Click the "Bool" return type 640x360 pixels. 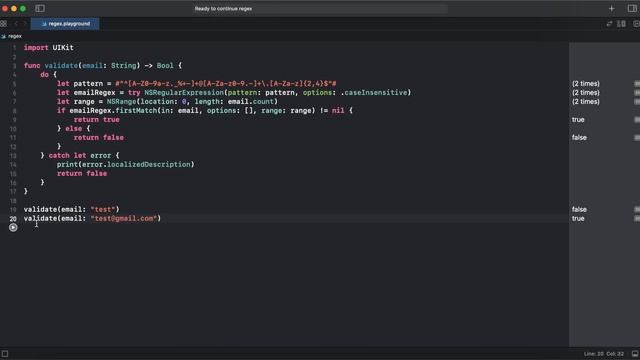point(165,66)
